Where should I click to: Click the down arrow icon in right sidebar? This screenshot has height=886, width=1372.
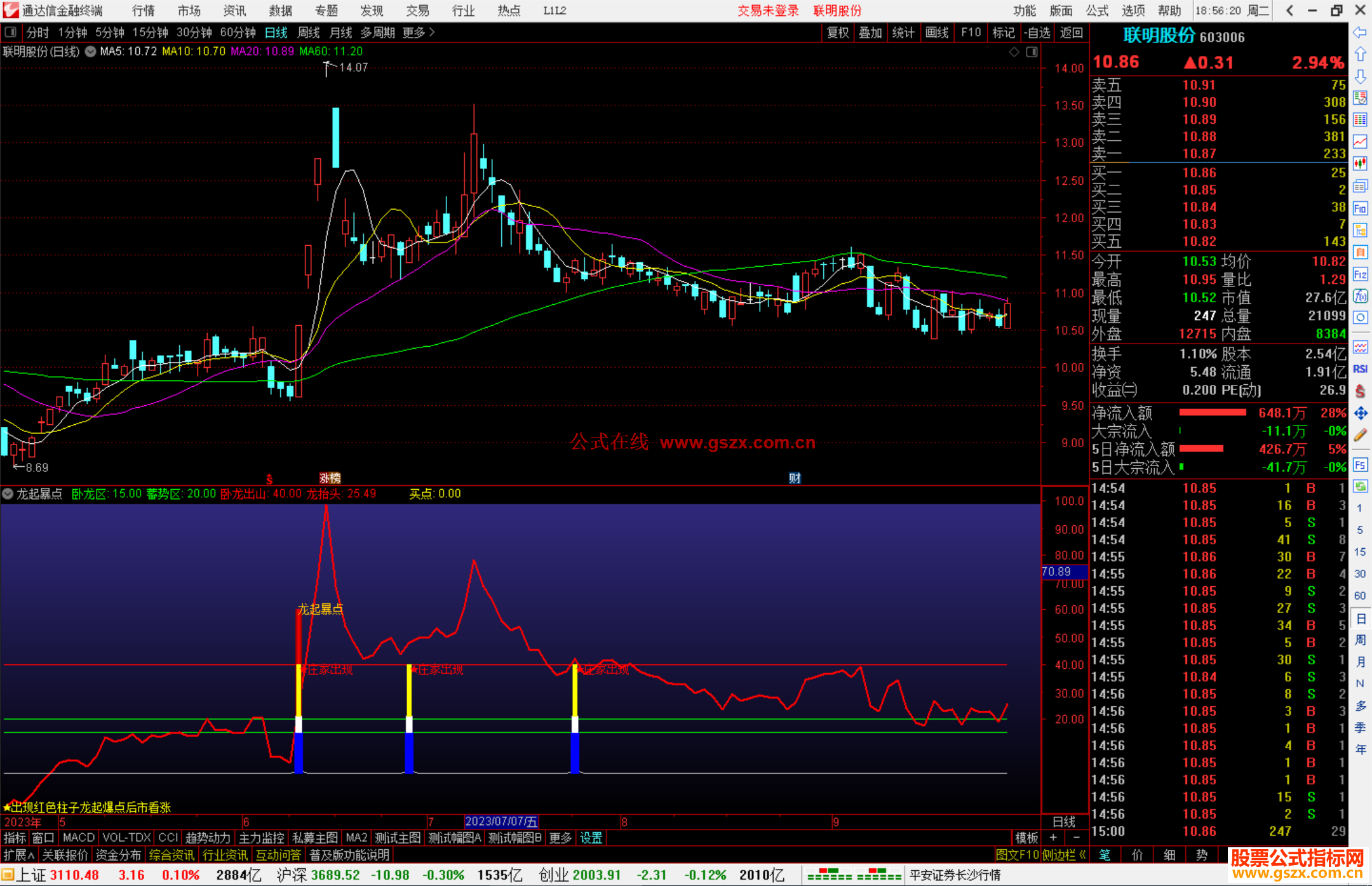(1360, 76)
